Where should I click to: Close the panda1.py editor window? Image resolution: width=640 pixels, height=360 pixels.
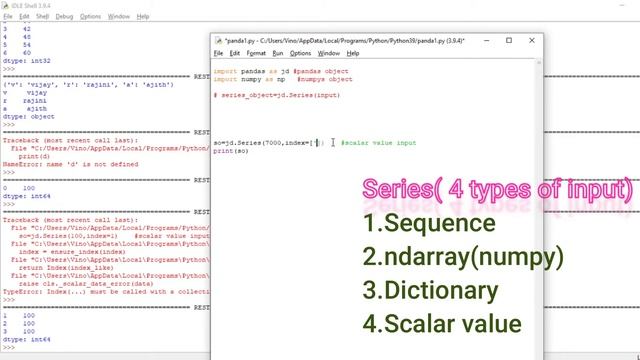(x=531, y=40)
